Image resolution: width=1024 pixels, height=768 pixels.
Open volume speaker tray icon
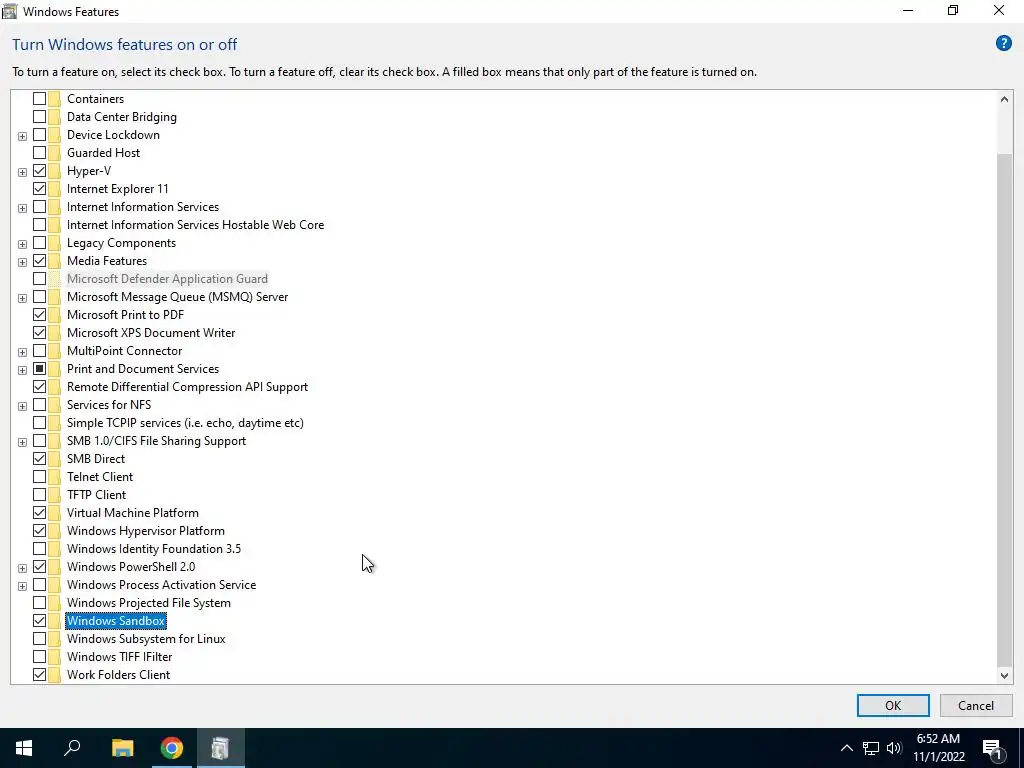(x=894, y=748)
